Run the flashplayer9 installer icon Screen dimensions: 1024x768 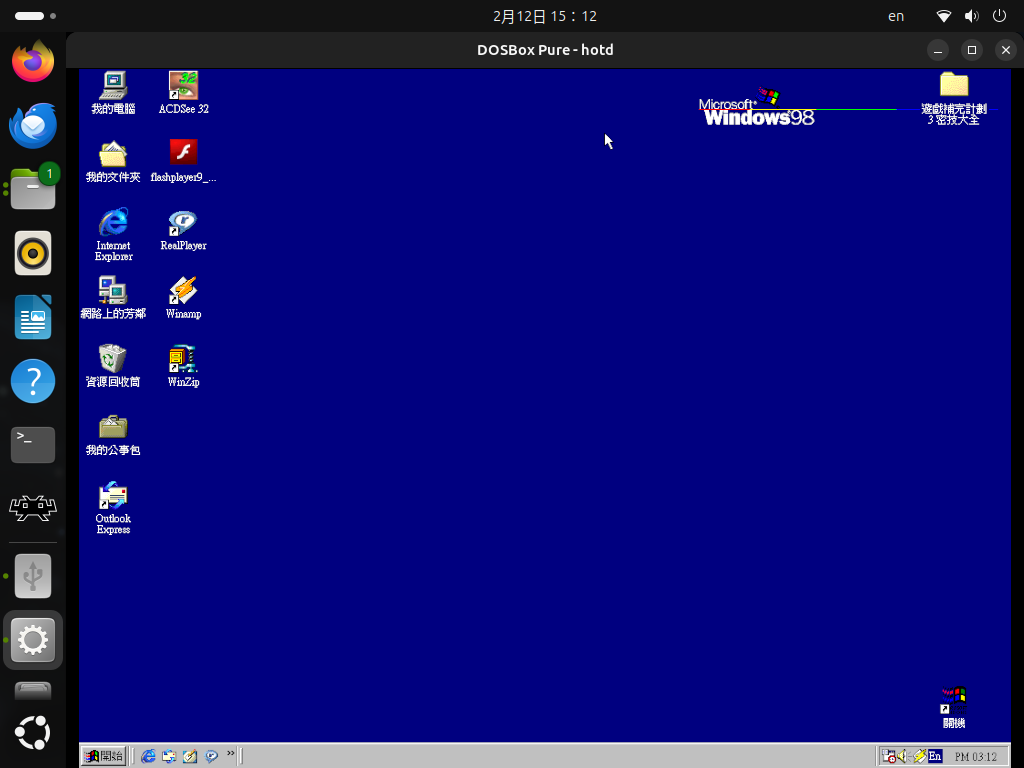(183, 152)
